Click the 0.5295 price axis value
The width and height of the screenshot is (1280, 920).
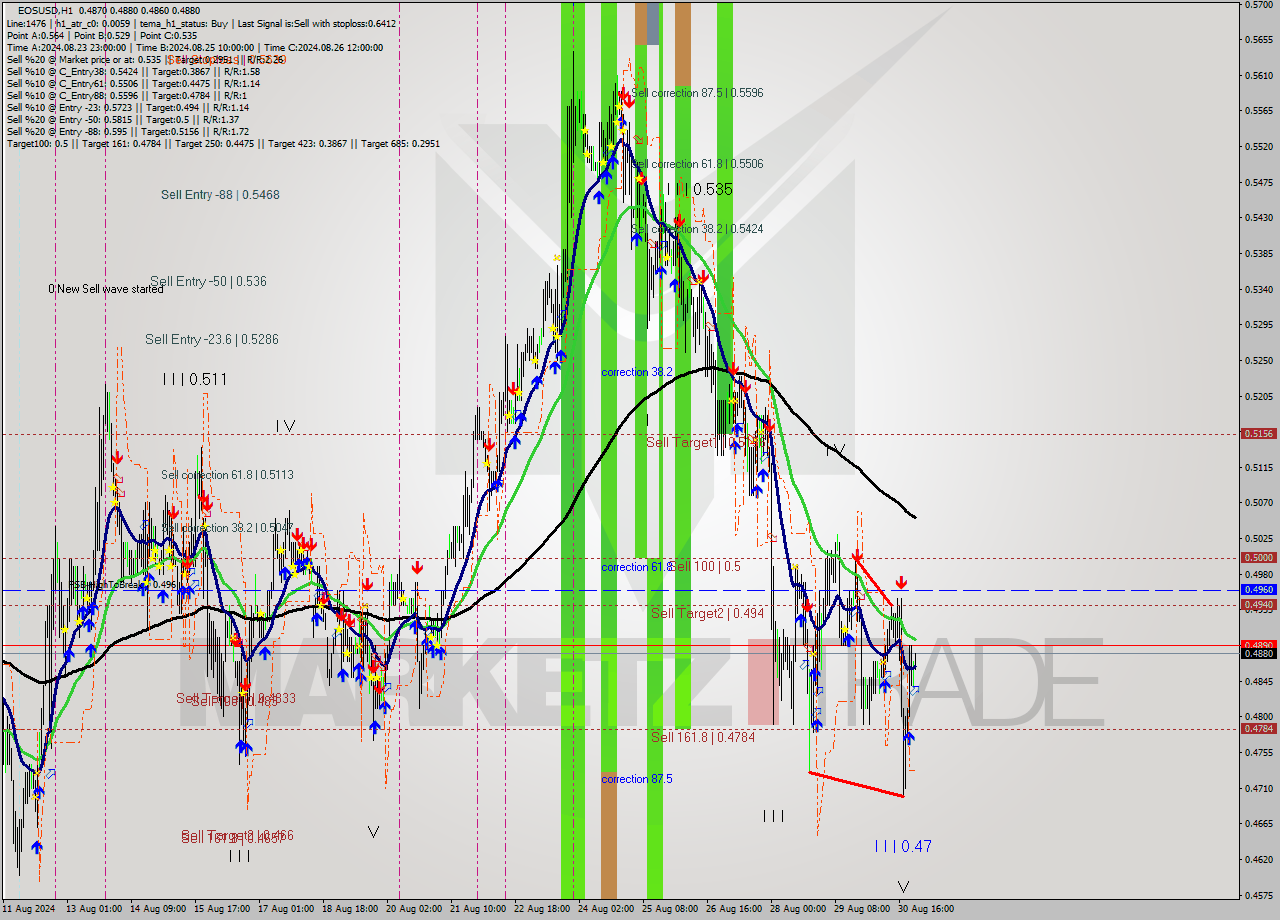(1258, 325)
